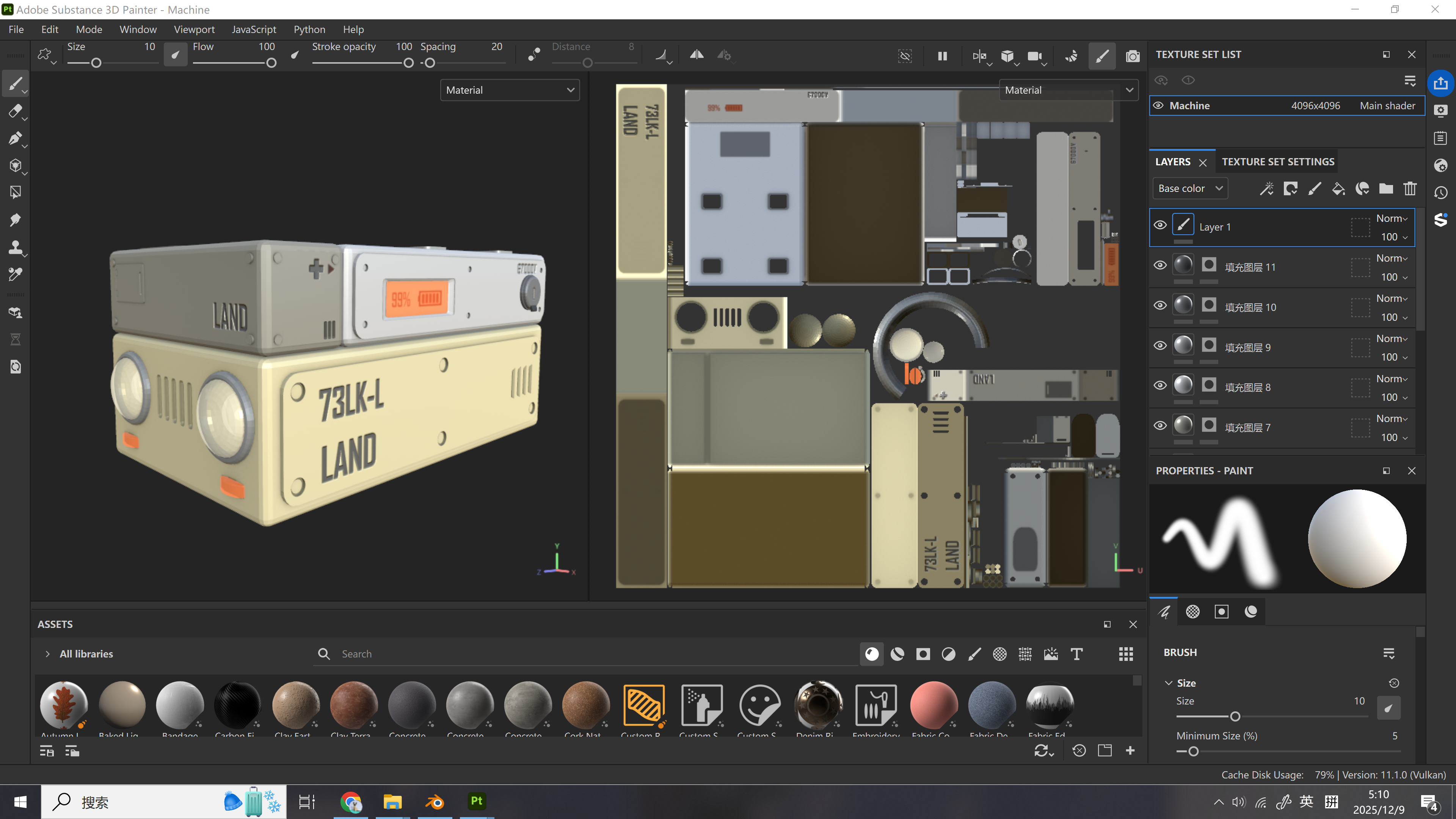
Task: Add a fill layer in the Layers toolbar
Action: (1338, 189)
